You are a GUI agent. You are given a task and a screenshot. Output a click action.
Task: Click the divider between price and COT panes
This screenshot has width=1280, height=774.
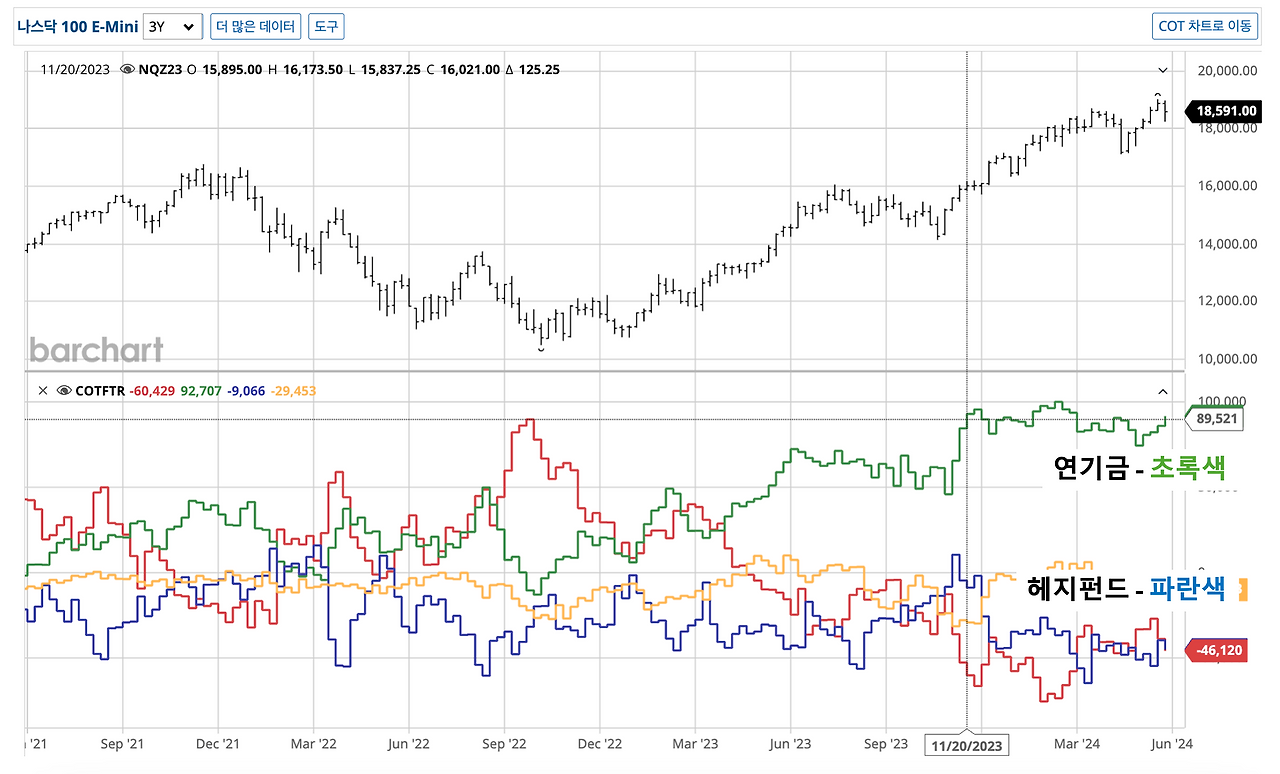tap(604, 372)
